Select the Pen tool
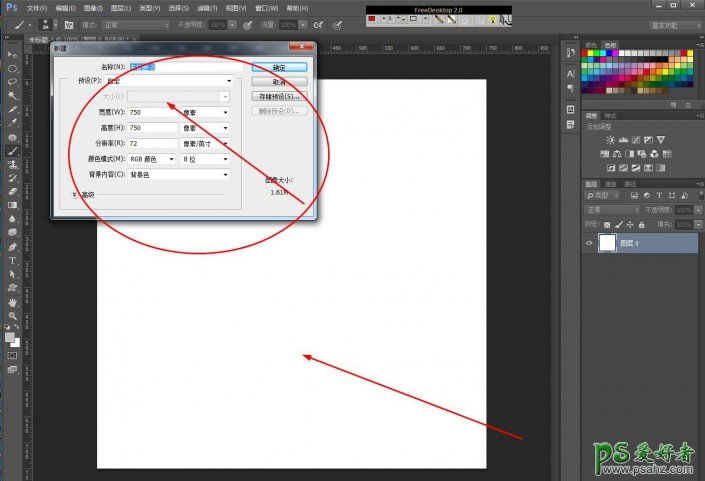This screenshot has width=705, height=481. tap(12, 247)
